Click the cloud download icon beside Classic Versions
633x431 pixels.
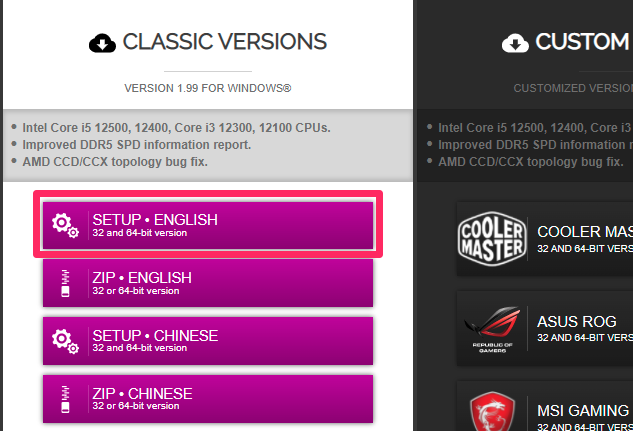(x=102, y=43)
